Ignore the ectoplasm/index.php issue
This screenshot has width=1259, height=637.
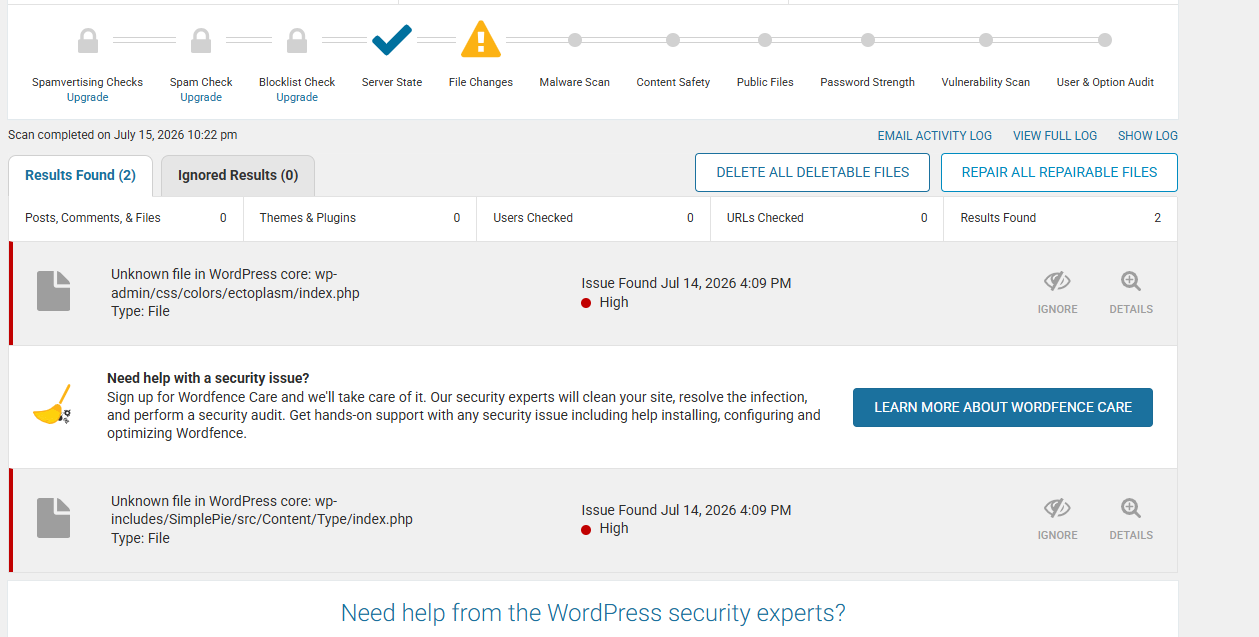click(x=1057, y=293)
